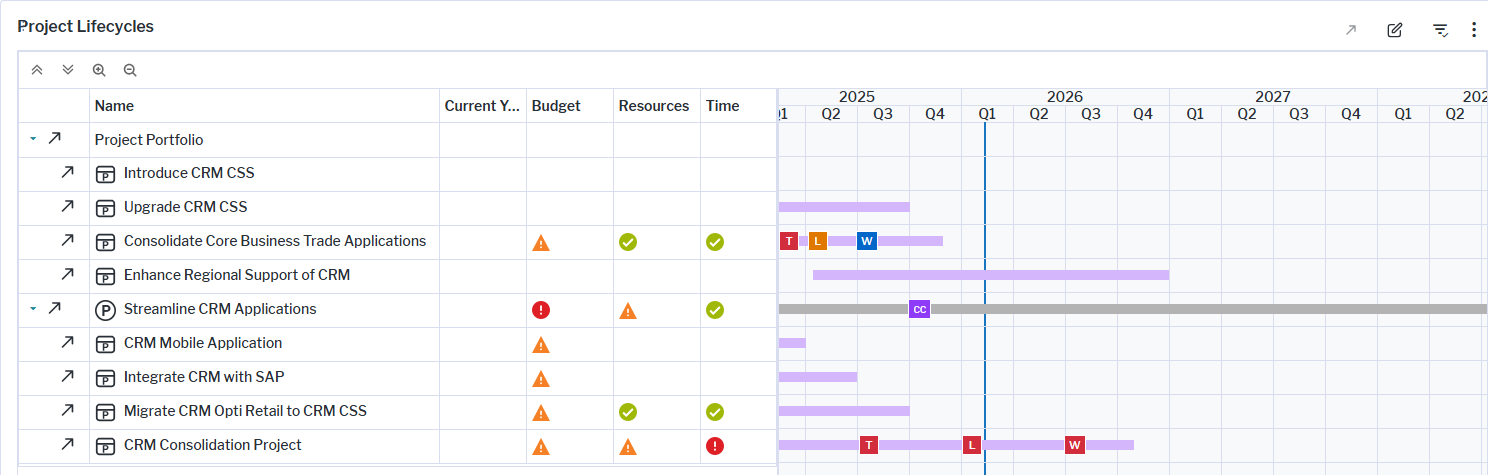This screenshot has height=475, width=1488.
Task: Collapse the Streamline CRM Applications node
Action: coord(33,309)
